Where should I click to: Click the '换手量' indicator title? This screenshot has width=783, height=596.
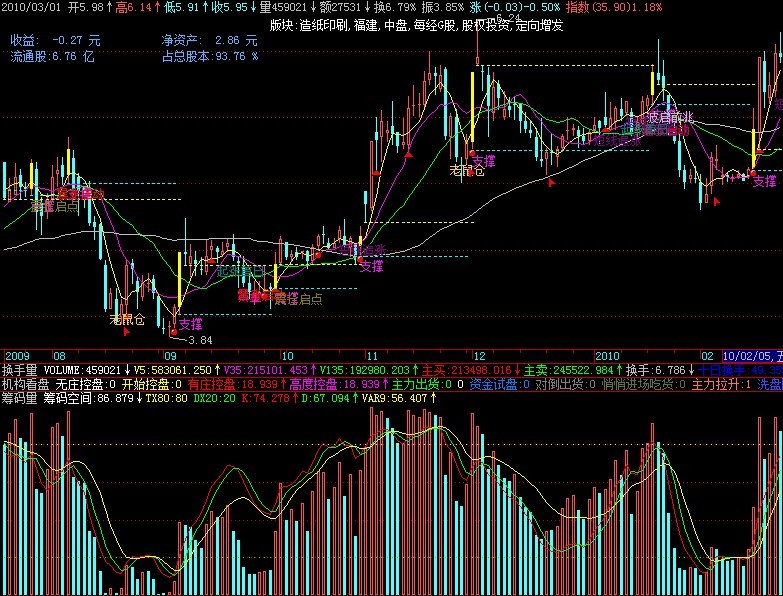pos(19,370)
